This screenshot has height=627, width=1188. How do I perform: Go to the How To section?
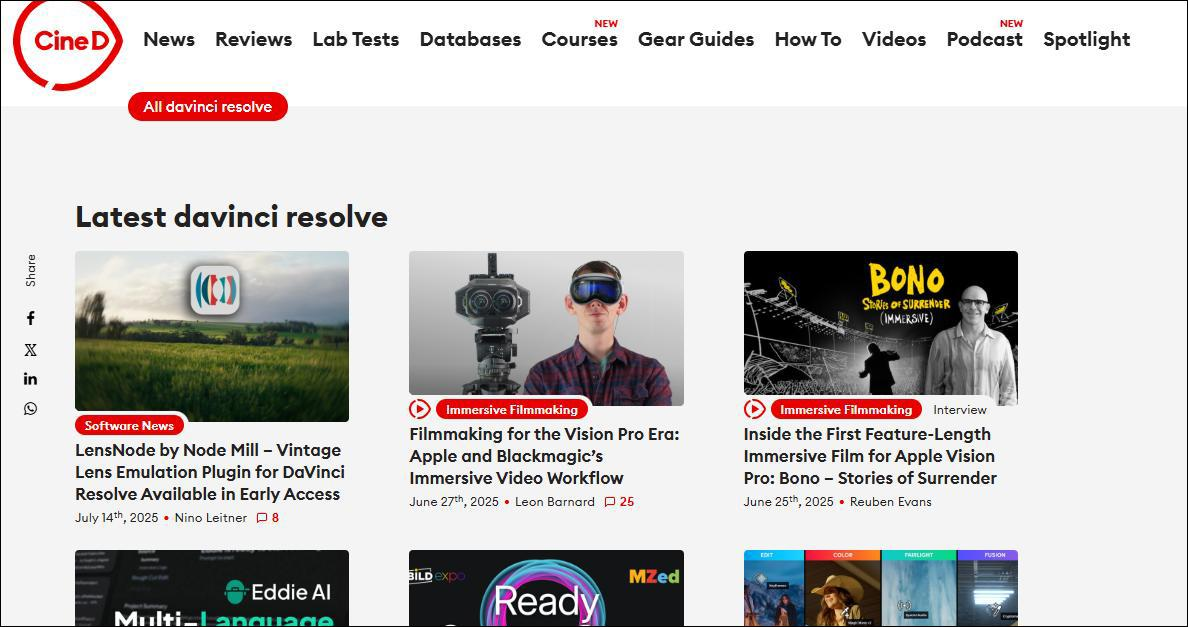click(x=808, y=39)
